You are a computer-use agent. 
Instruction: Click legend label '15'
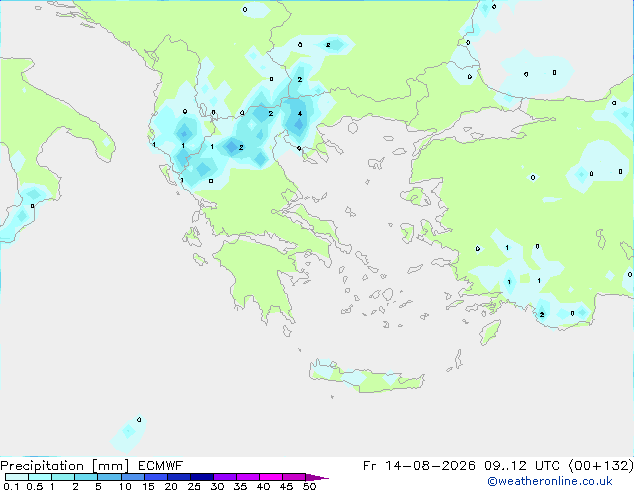(148, 486)
